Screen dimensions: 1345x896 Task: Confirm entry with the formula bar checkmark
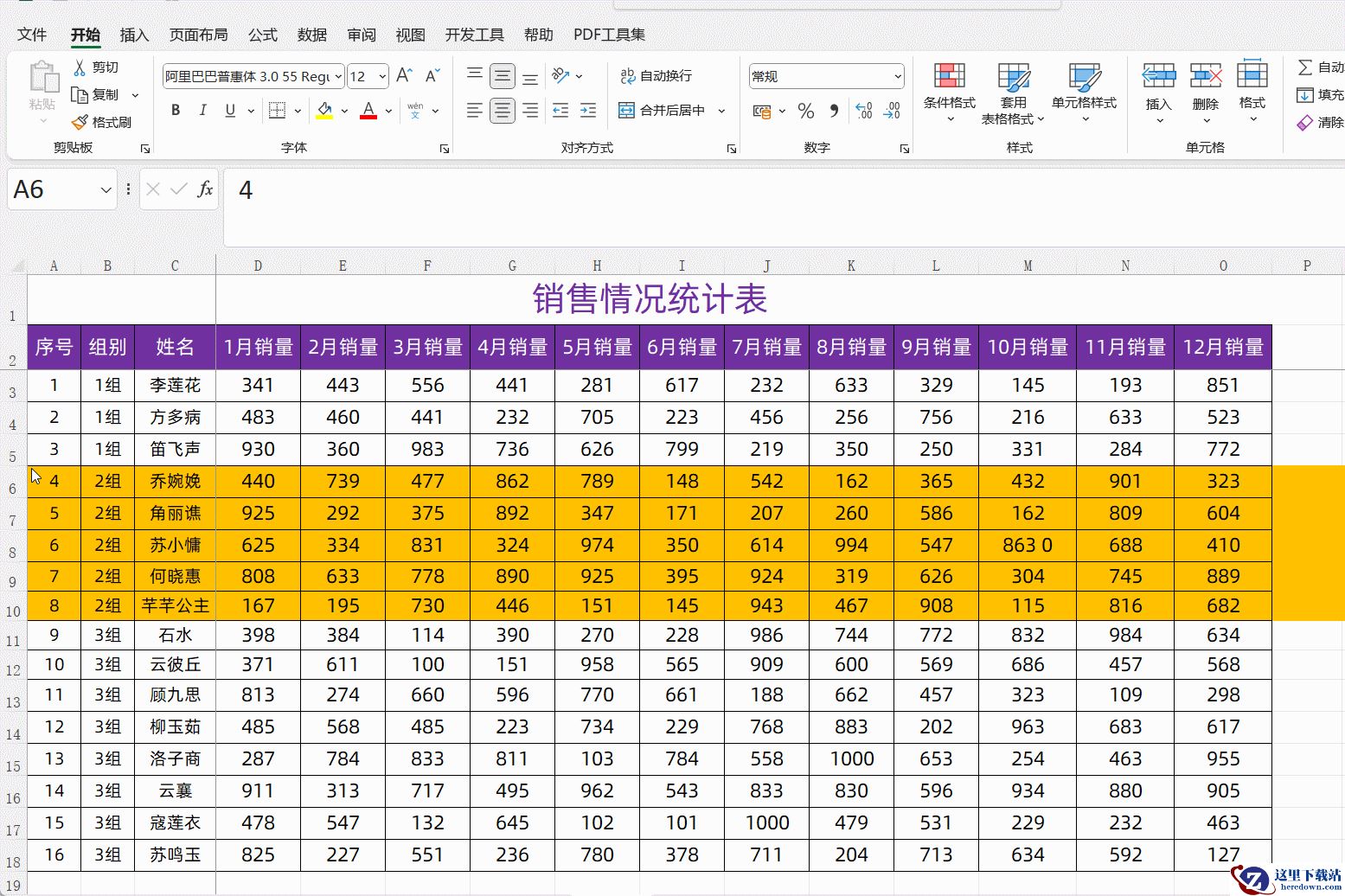click(x=179, y=189)
